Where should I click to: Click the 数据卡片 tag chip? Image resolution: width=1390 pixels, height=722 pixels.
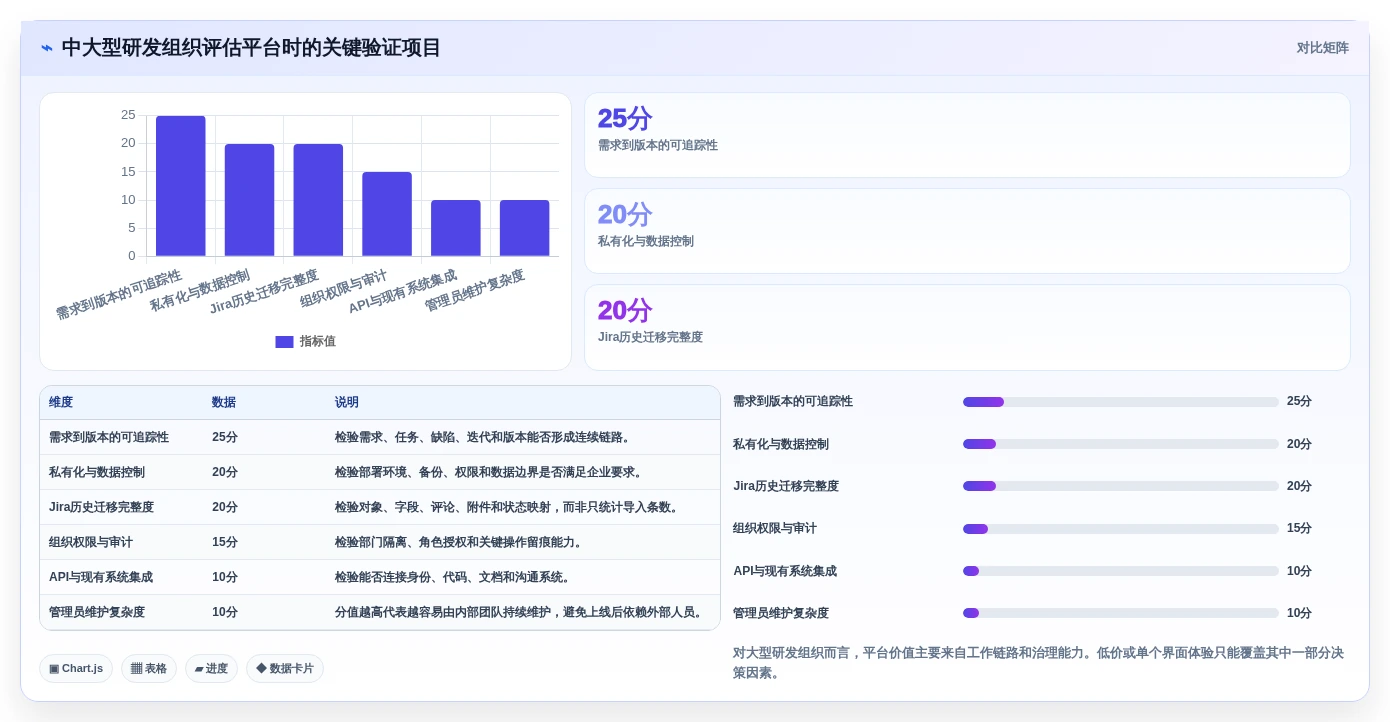click(285, 669)
